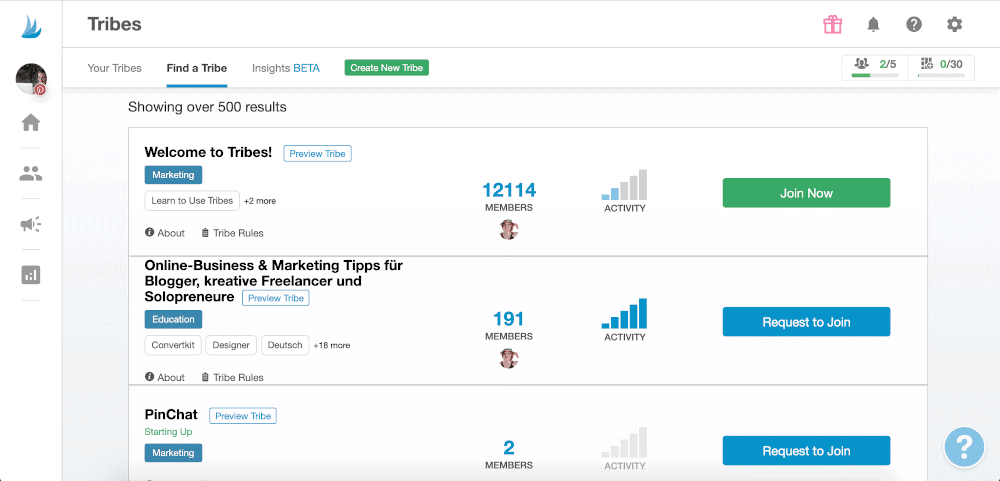The height and width of the screenshot is (481, 1000).
Task: Click the pink gift icon
Action: pos(833,25)
